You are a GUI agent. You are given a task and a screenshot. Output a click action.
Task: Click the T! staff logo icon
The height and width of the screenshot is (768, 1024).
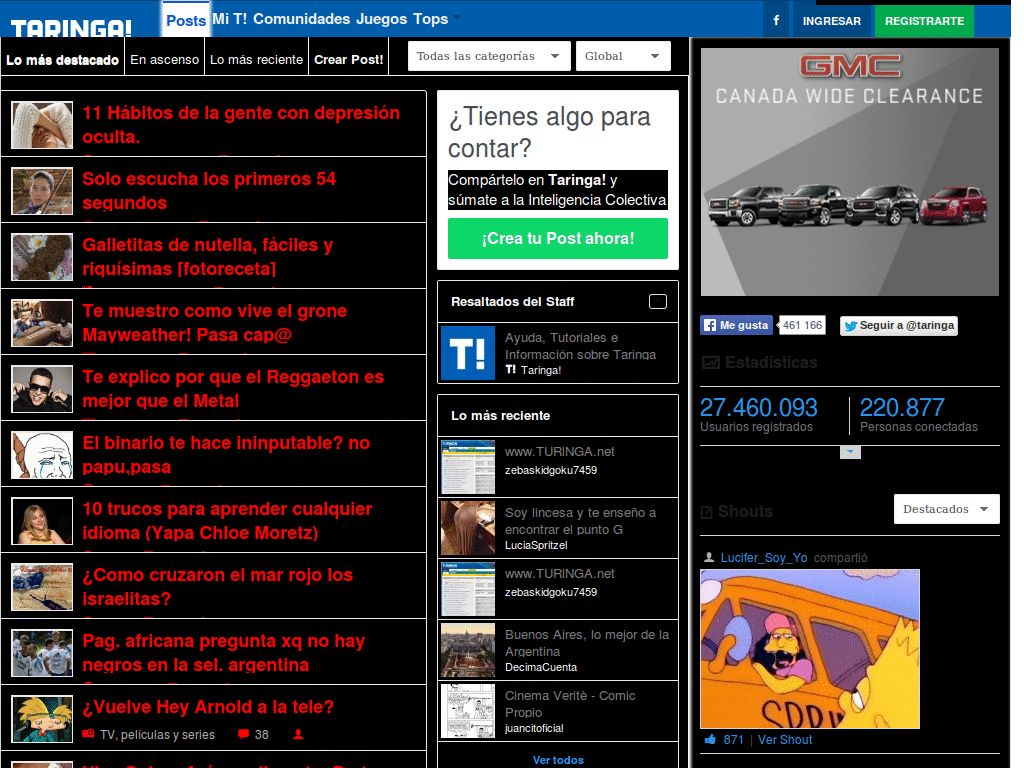pos(467,353)
